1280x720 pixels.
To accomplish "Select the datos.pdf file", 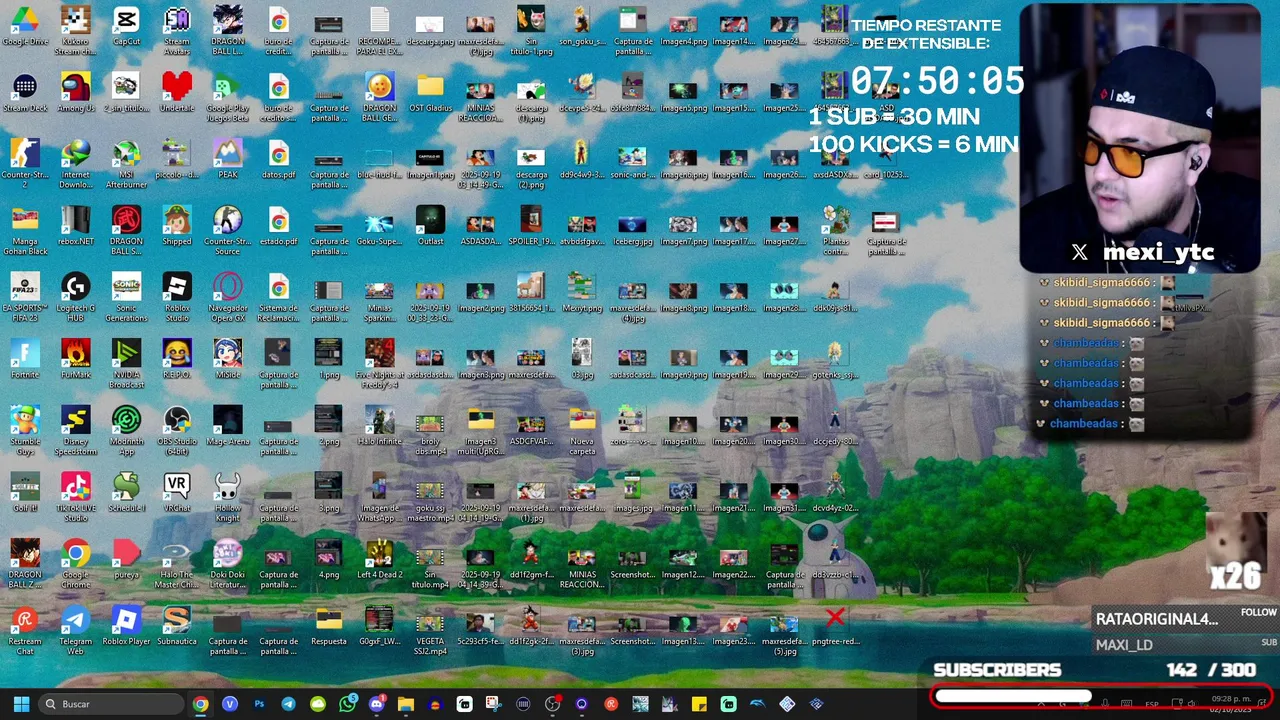I will tap(279, 160).
